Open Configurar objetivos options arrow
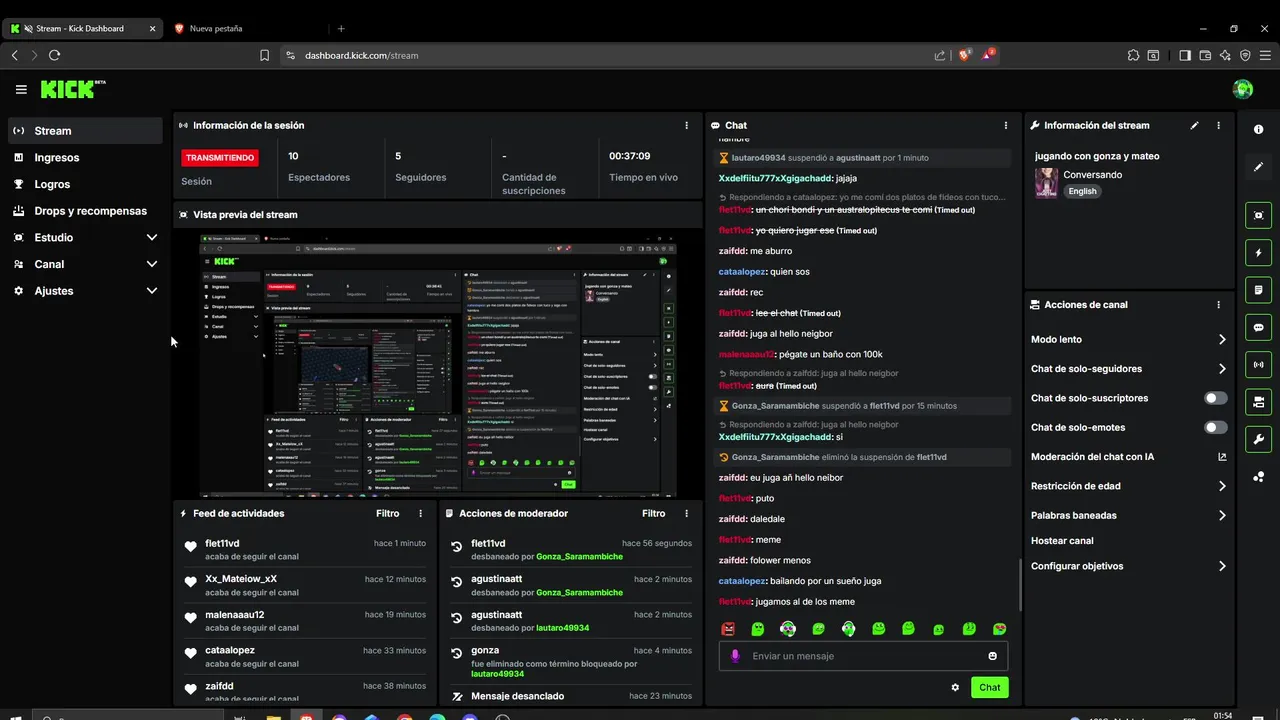This screenshot has width=1280, height=720. pos(1222,566)
